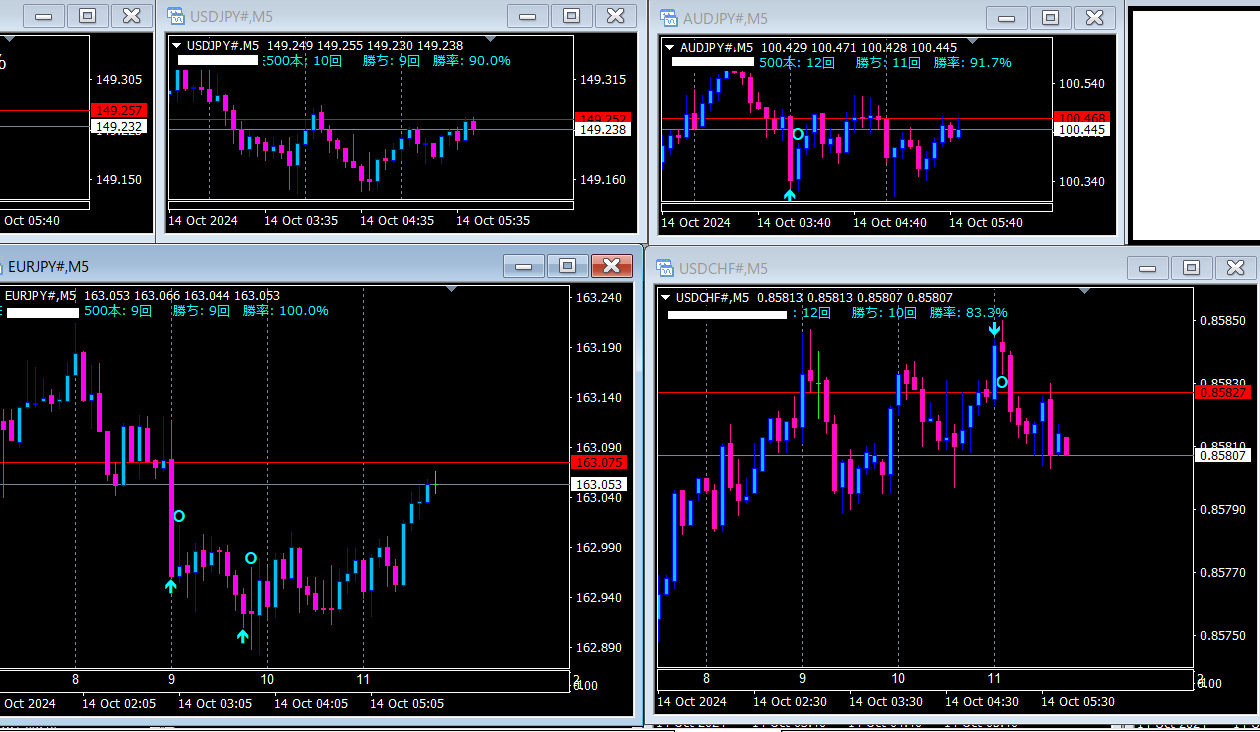Click USDJPY win rate text 勝率: 90.0%
Screen dimensions: 1260x732
(x=472, y=61)
